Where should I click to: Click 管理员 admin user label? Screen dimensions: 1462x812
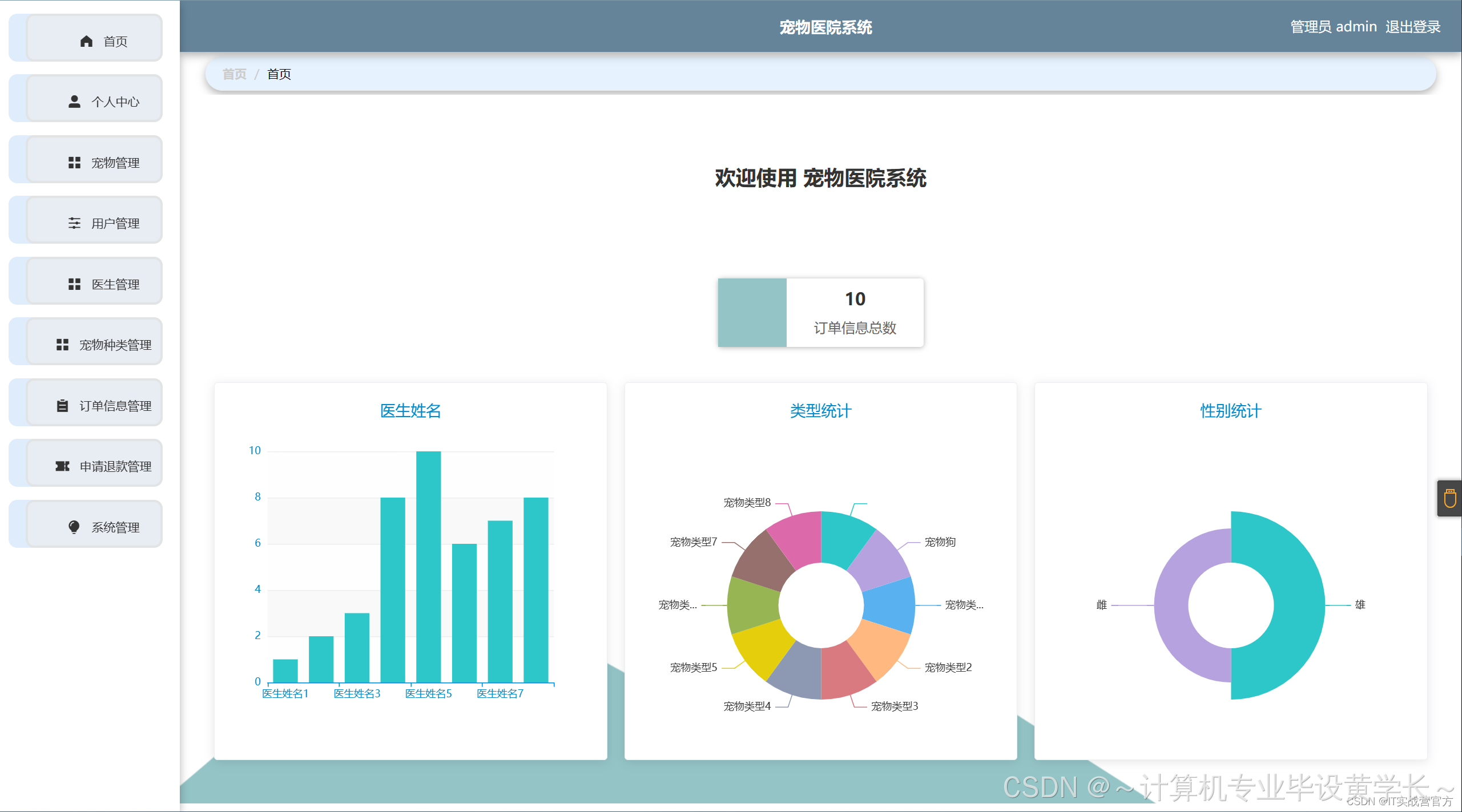pos(1333,27)
